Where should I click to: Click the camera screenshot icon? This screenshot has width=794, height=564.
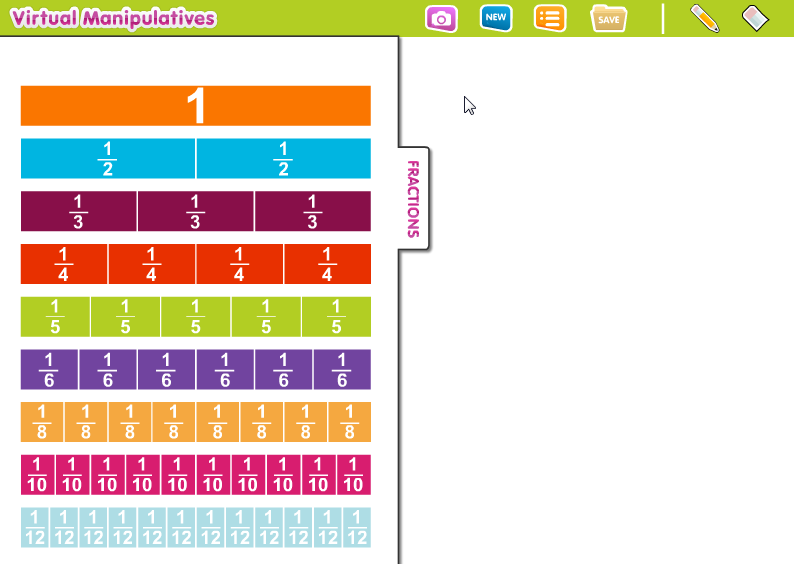click(441, 18)
